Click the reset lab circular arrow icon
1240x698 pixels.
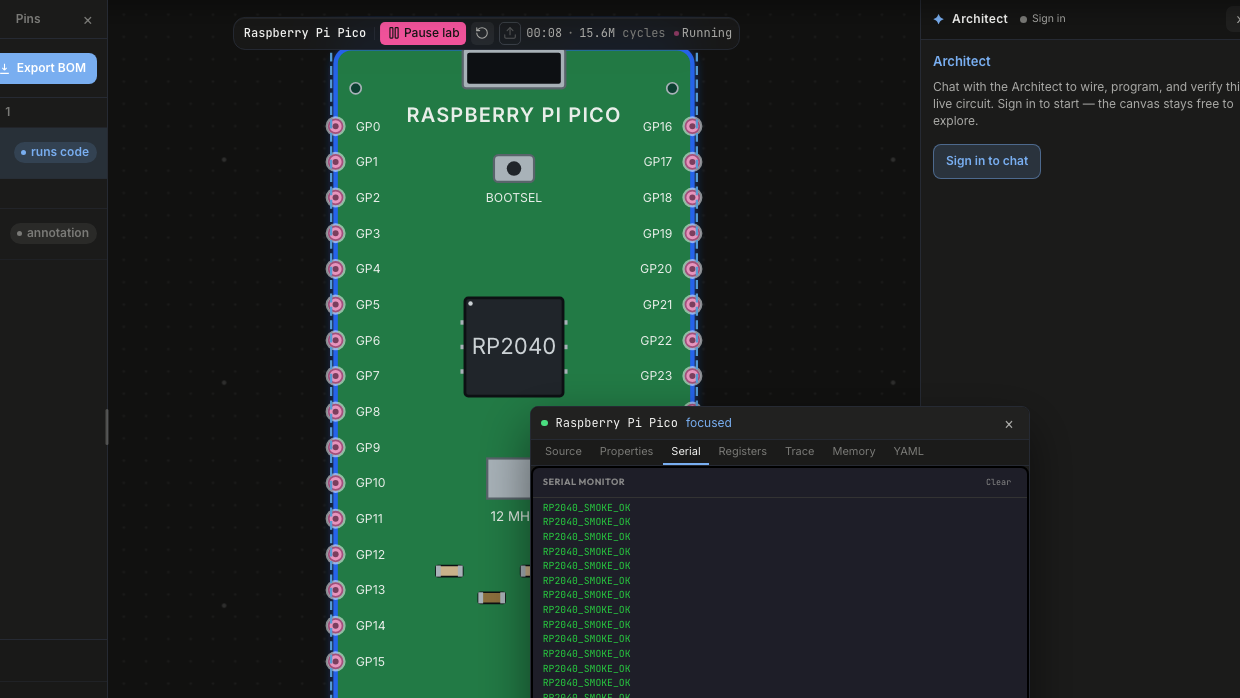point(482,33)
